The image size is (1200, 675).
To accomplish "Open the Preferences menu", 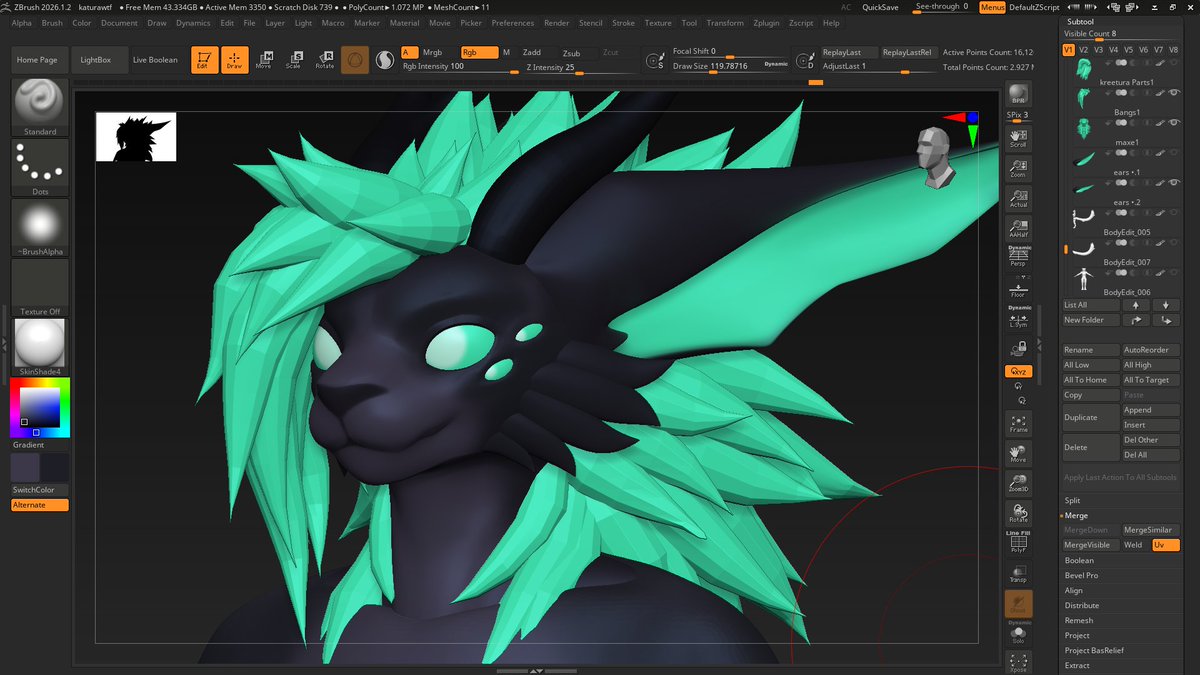I will (x=513, y=22).
